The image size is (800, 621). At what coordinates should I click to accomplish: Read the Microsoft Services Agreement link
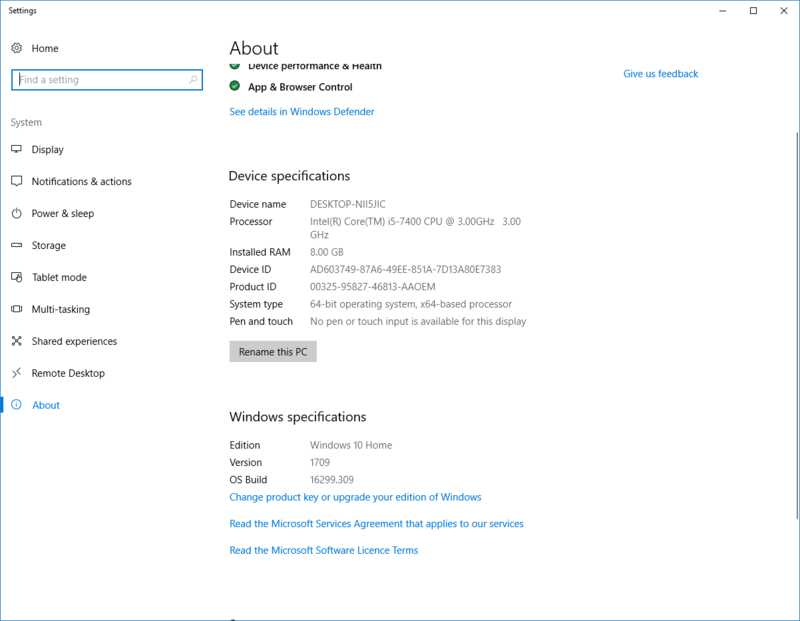(x=376, y=524)
